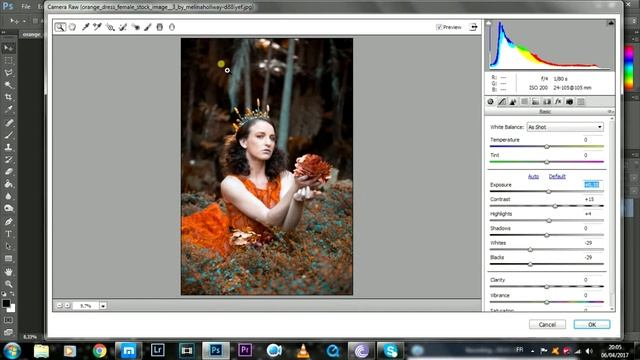Toggle highlight clipping warning in histogram
Screen dimensions: 640x360
(x=611, y=23)
